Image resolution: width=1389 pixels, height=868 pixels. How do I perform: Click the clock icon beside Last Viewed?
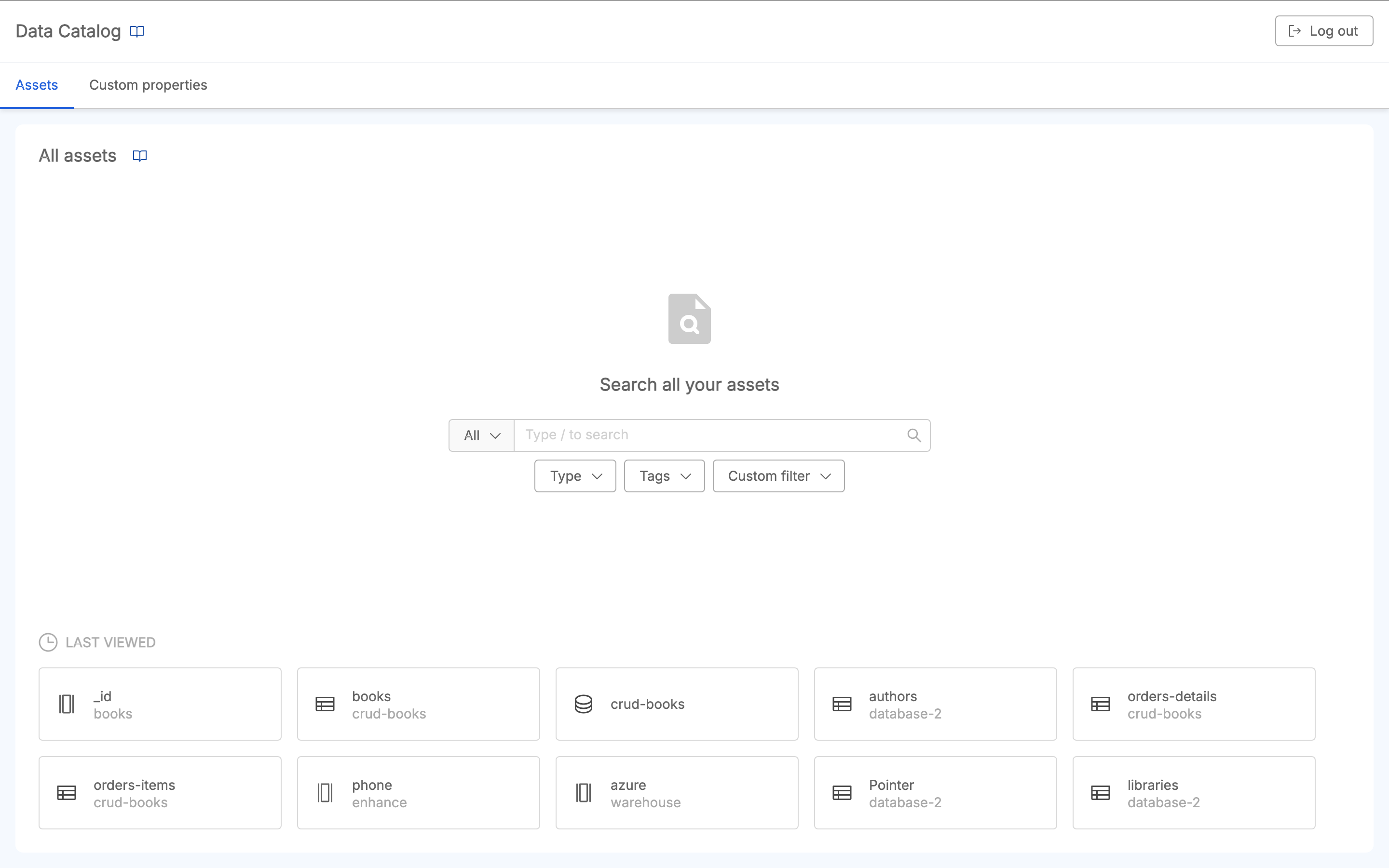(48, 642)
